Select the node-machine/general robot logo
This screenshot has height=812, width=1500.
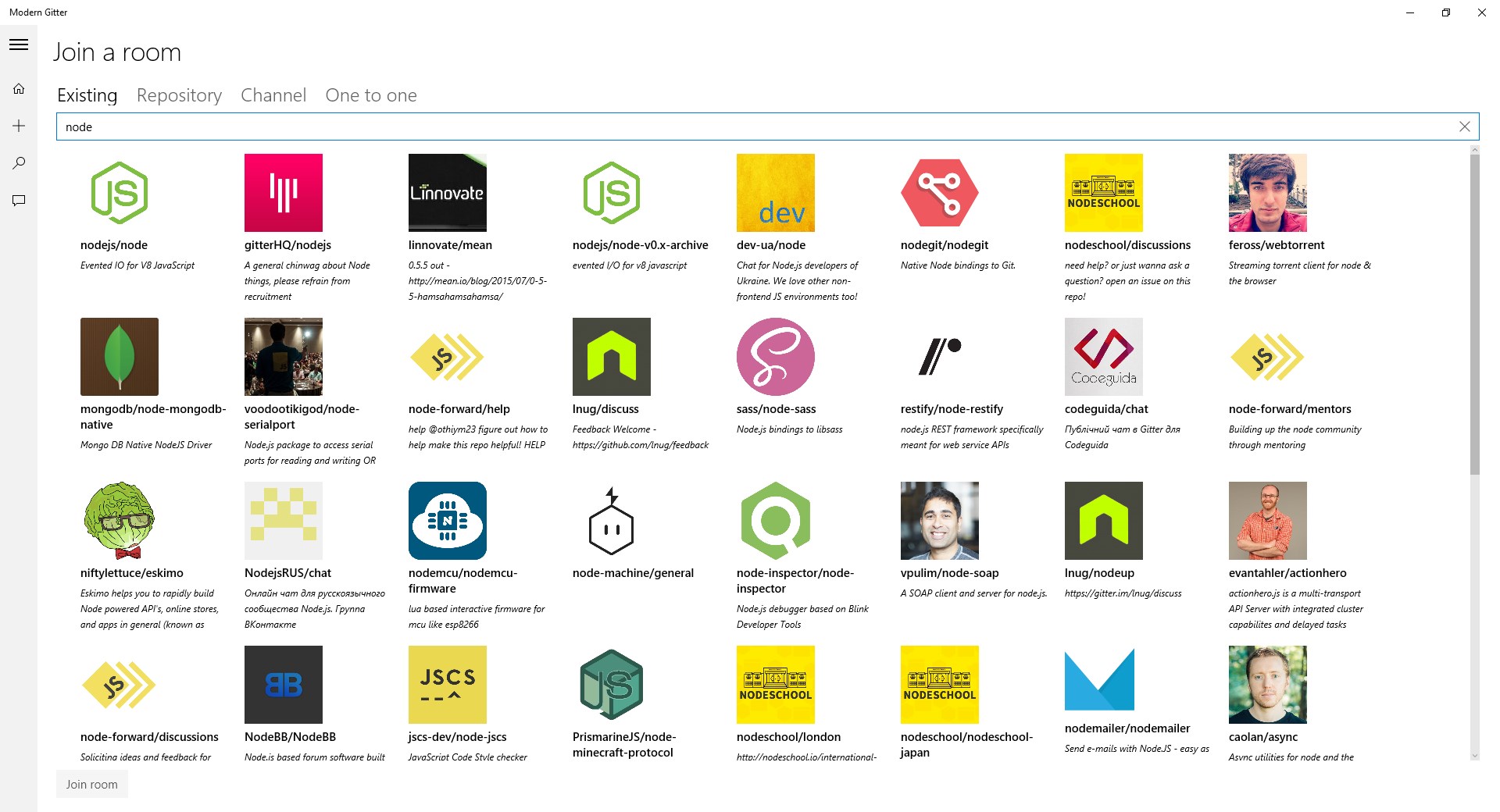612,521
